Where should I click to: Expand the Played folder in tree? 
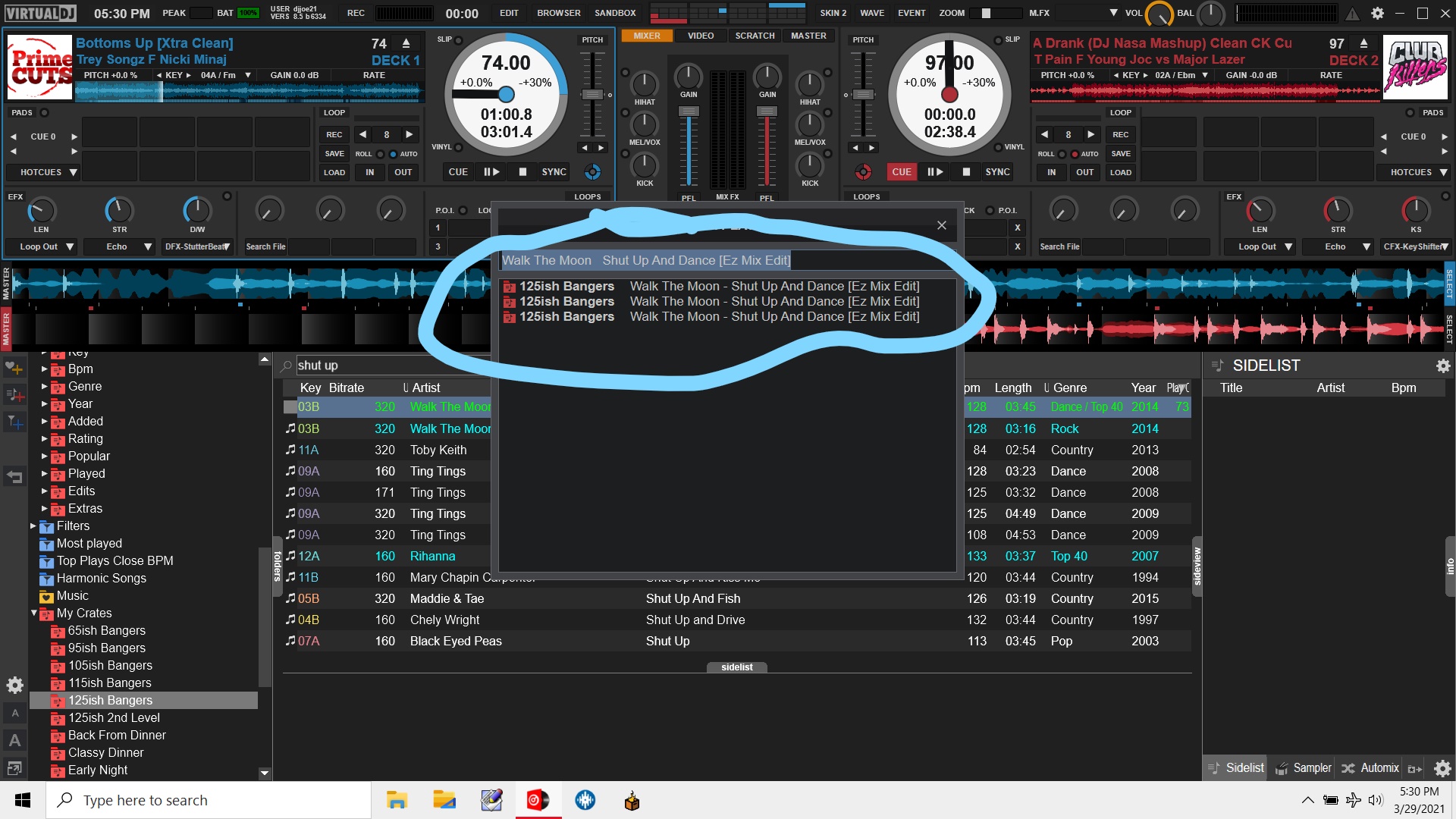[44, 474]
